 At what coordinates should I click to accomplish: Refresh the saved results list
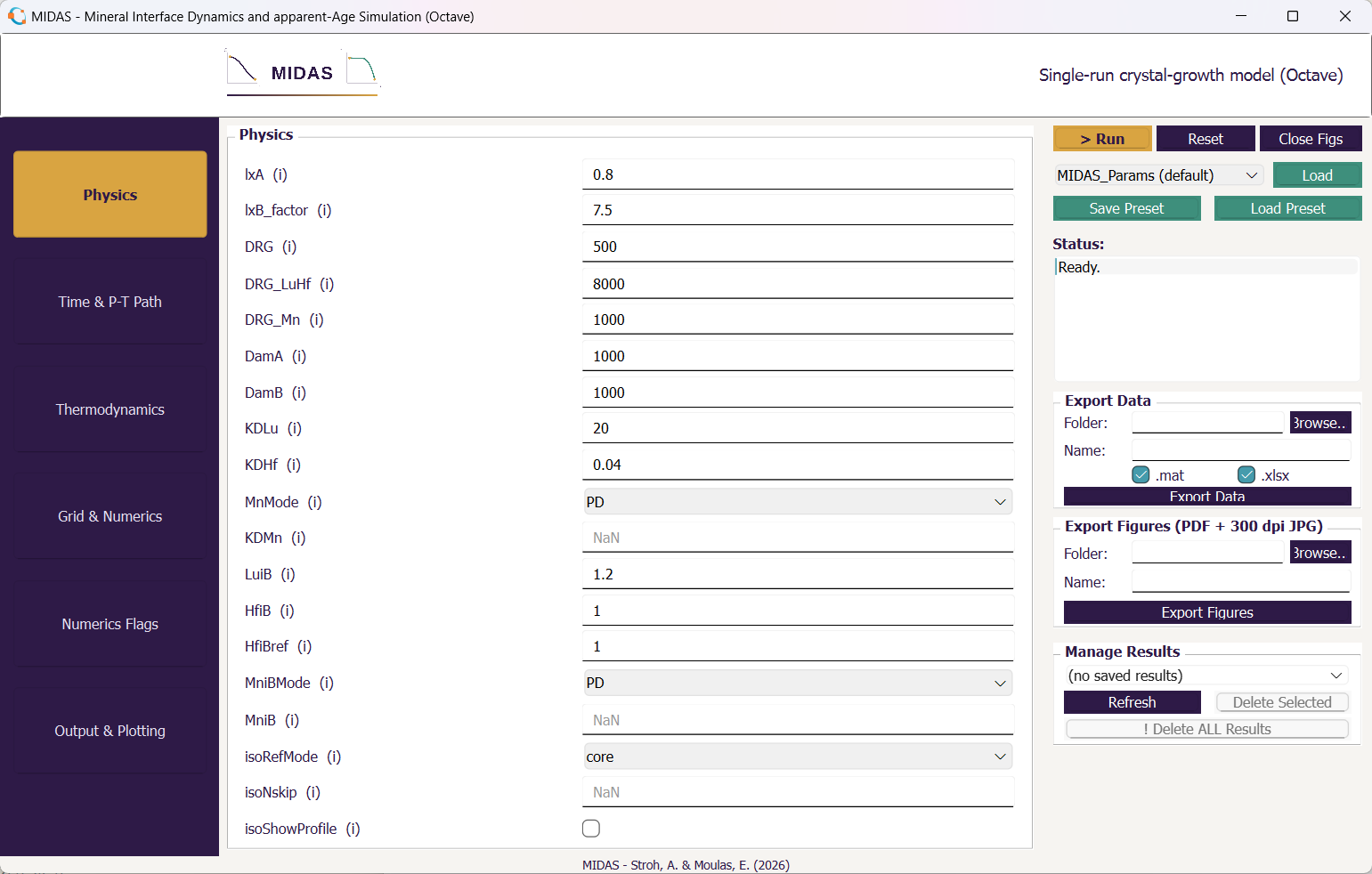[1132, 702]
